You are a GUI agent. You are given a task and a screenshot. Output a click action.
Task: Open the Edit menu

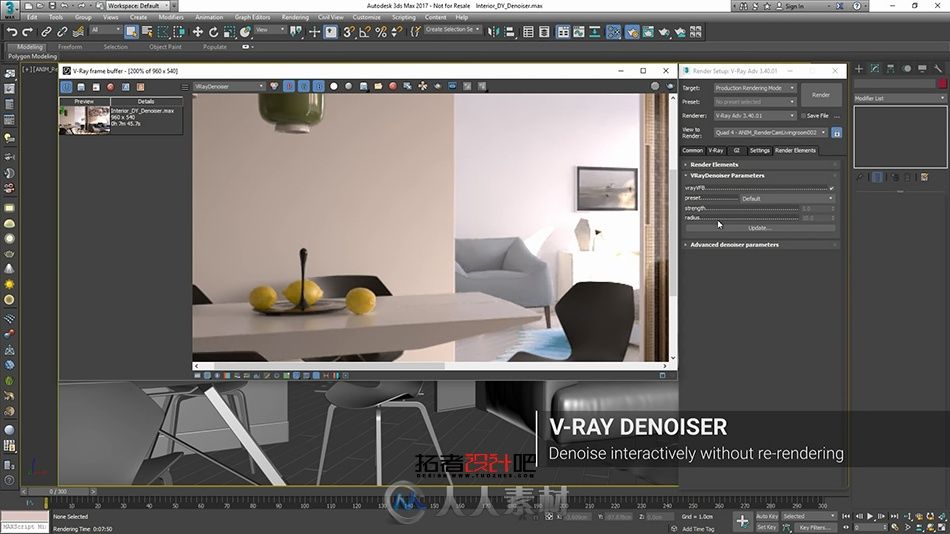pyautogui.click(x=32, y=17)
